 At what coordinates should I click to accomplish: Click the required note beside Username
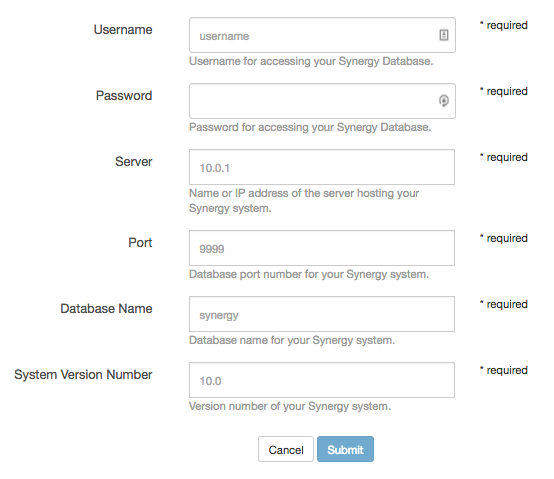503,25
